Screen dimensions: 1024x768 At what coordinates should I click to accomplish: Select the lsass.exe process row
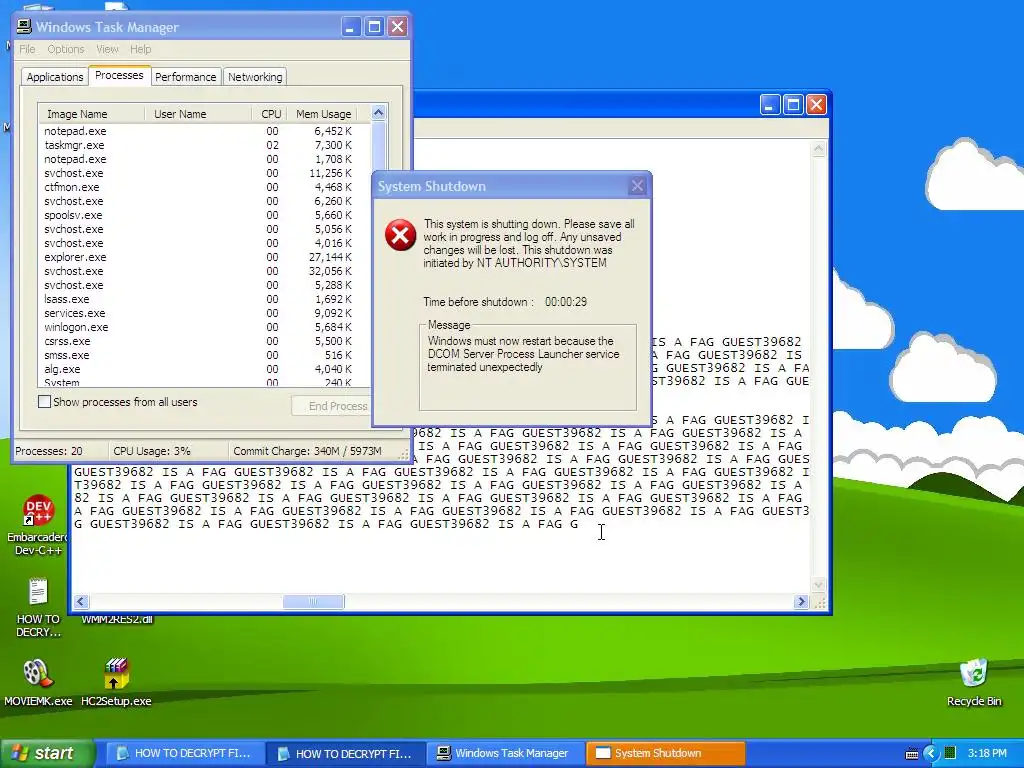click(198, 299)
